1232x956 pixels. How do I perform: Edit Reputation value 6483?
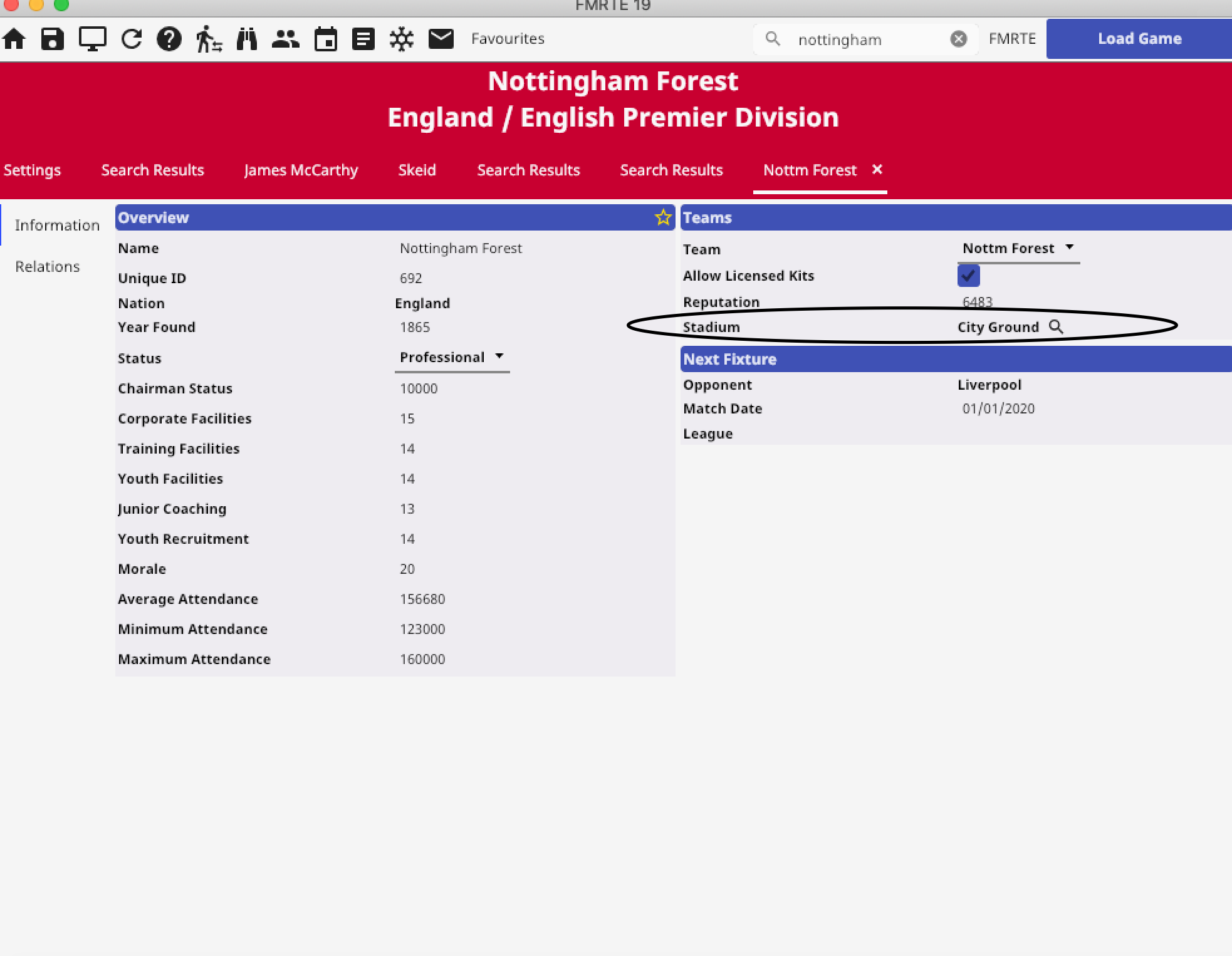click(978, 302)
